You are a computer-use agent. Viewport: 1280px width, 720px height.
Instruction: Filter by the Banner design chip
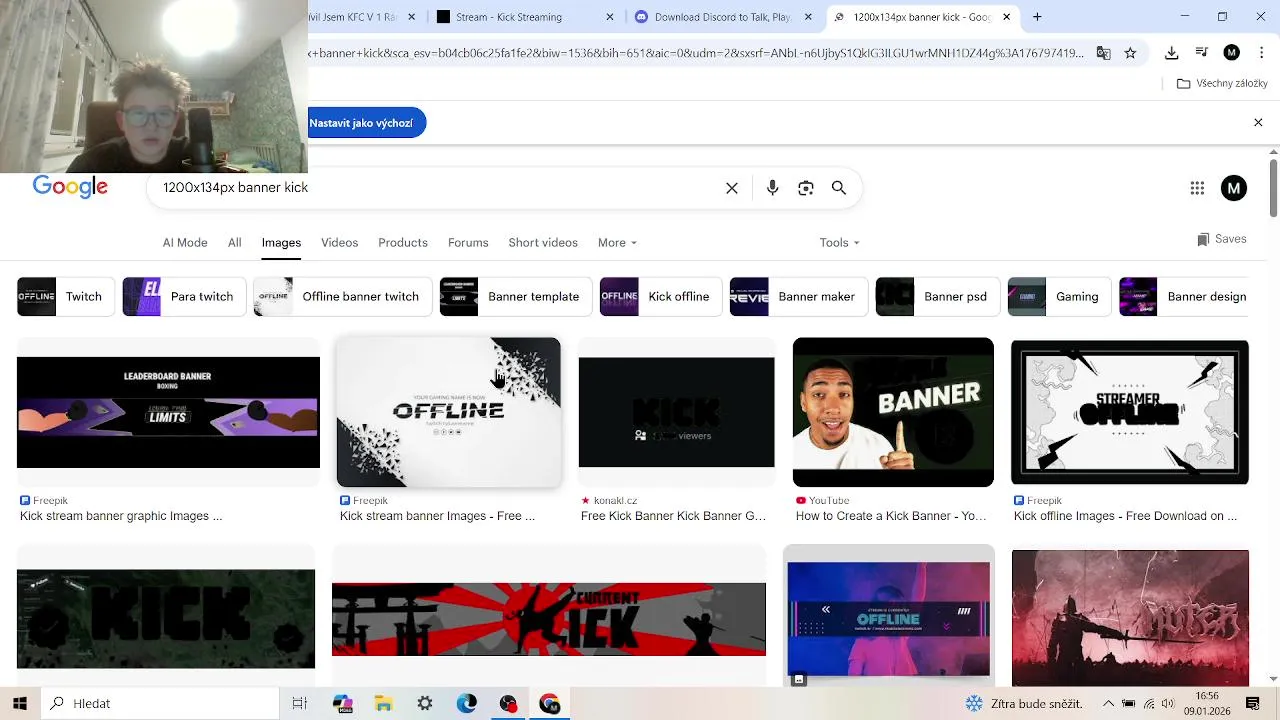pyautogui.click(x=1183, y=296)
